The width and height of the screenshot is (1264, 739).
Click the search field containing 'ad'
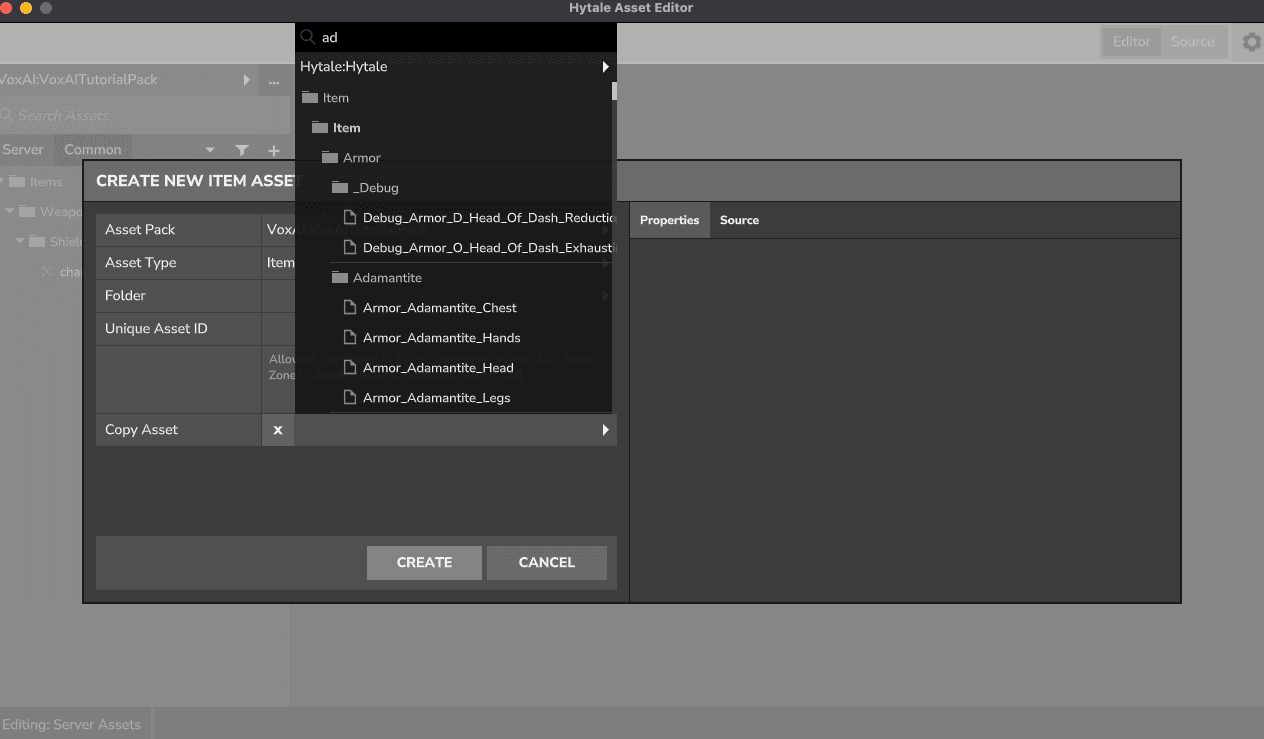(x=400, y=36)
